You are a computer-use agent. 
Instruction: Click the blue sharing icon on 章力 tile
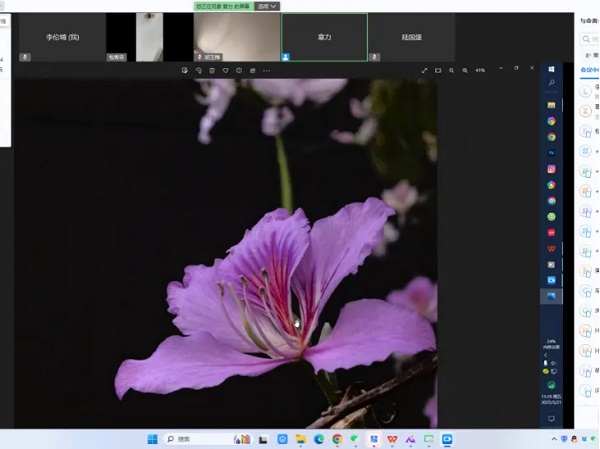[x=285, y=57]
